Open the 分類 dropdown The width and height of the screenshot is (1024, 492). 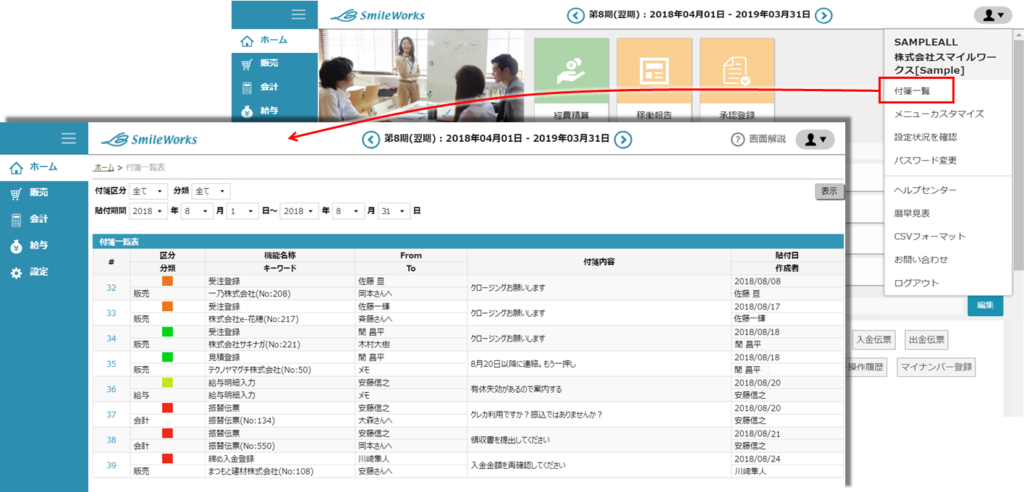click(211, 191)
